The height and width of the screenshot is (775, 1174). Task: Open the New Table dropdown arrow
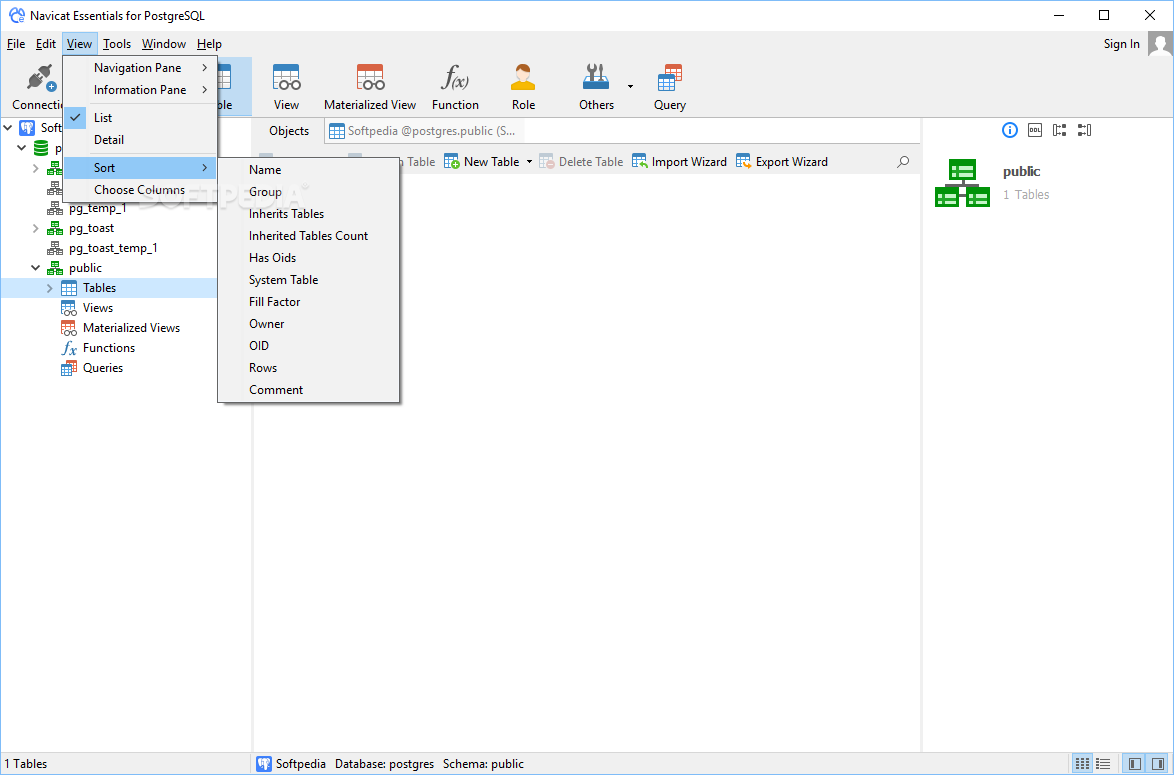(529, 162)
